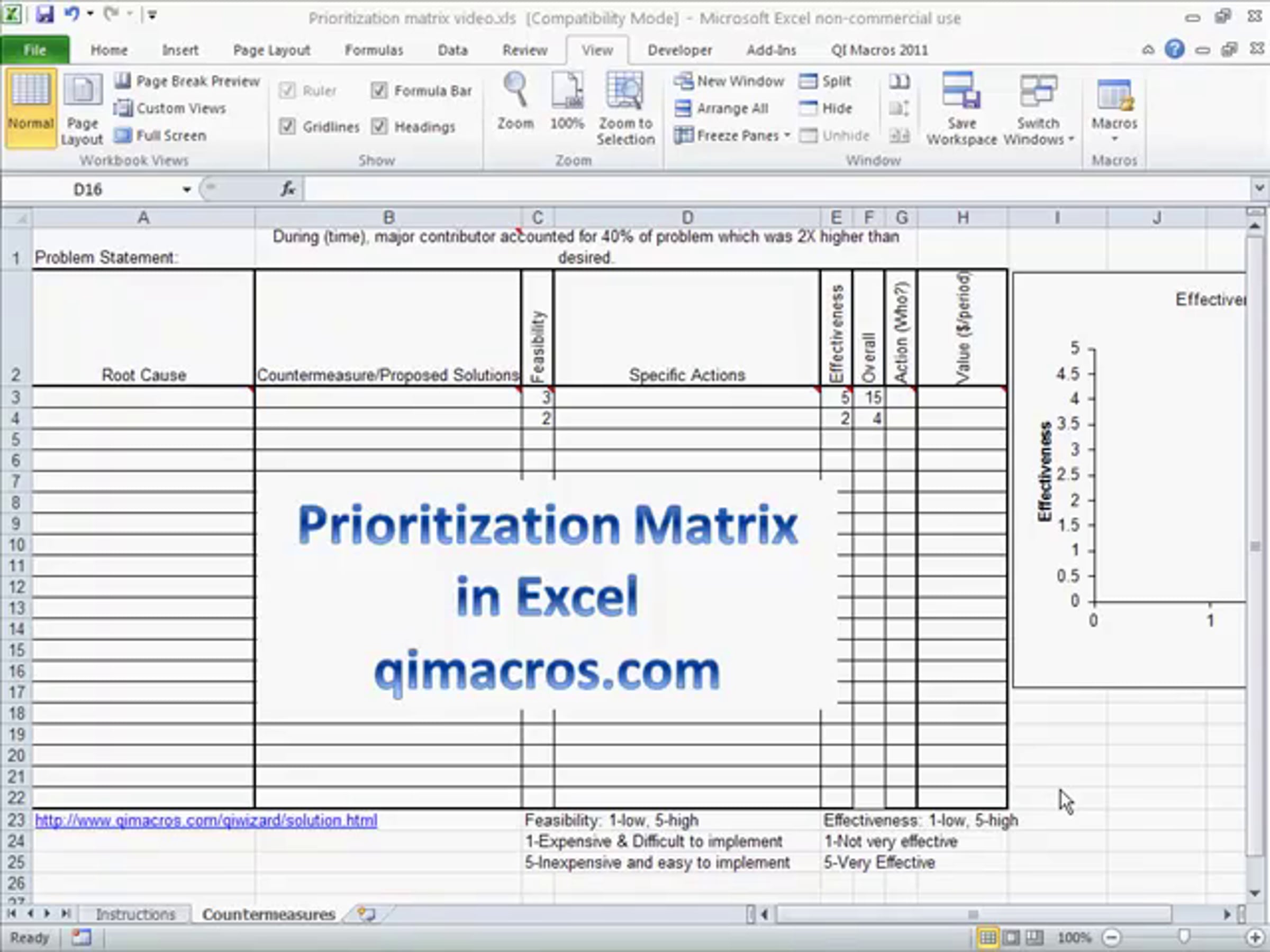The height and width of the screenshot is (952, 1270).
Task: Open the Data ribbon tab
Action: (452, 50)
